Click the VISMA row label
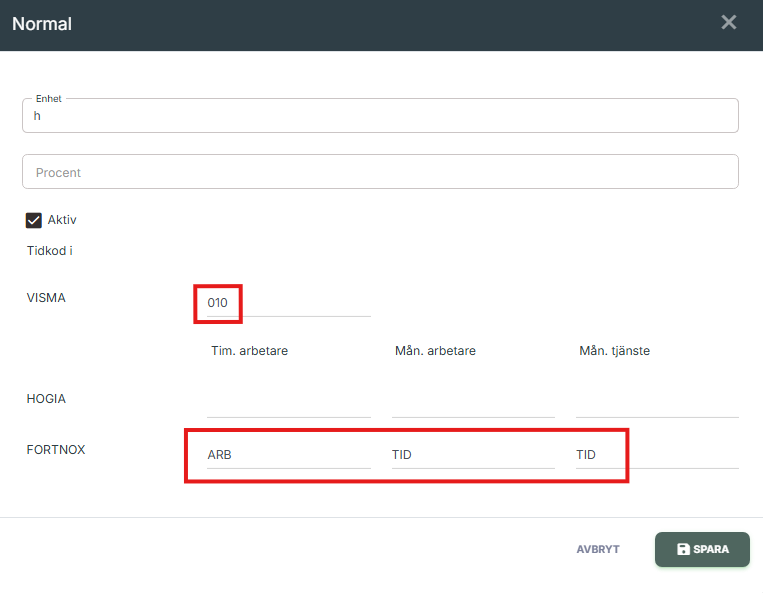763x593 pixels. click(x=46, y=298)
